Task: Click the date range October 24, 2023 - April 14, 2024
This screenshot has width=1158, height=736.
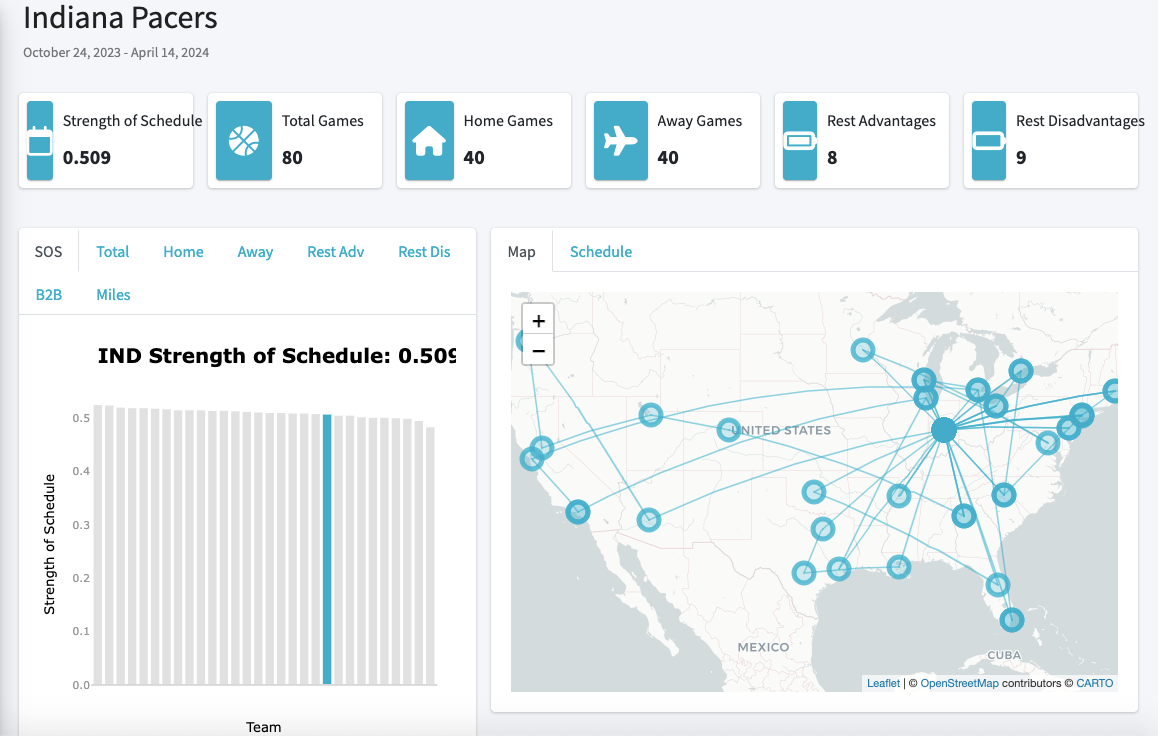Action: [x=116, y=52]
